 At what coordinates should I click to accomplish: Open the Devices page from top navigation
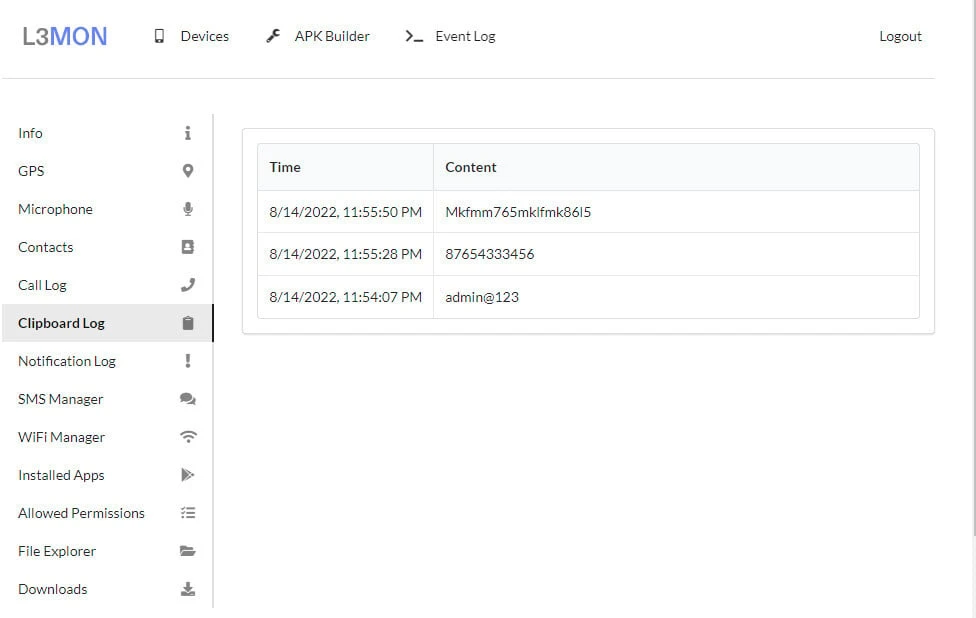tap(191, 36)
